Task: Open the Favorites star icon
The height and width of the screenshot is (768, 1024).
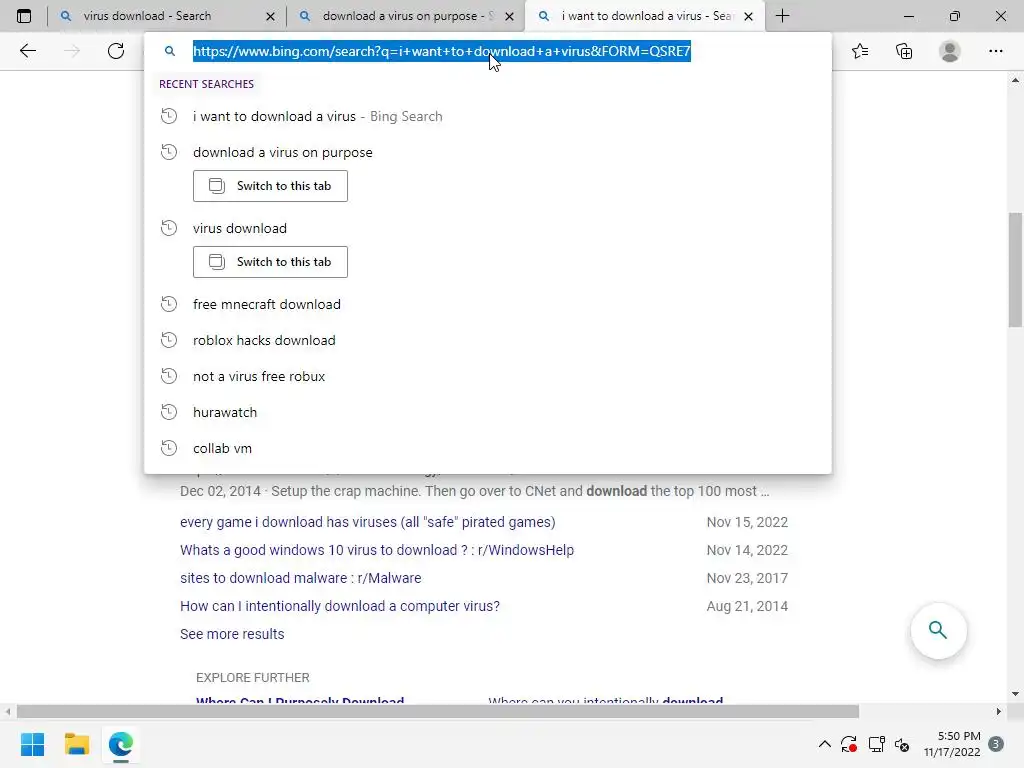Action: coord(860,51)
